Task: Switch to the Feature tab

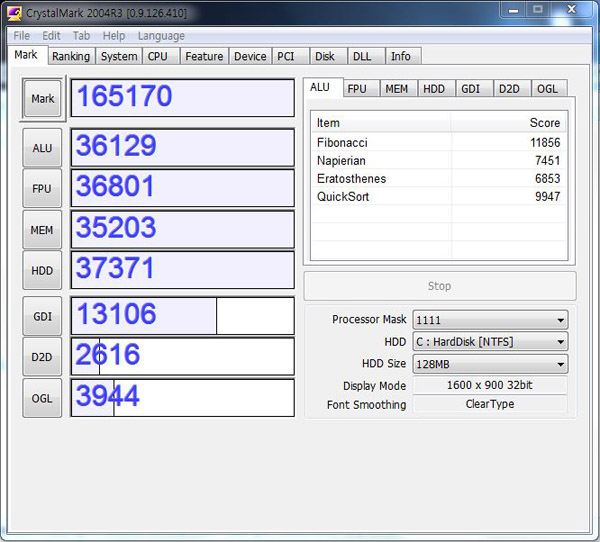Action: [x=204, y=56]
